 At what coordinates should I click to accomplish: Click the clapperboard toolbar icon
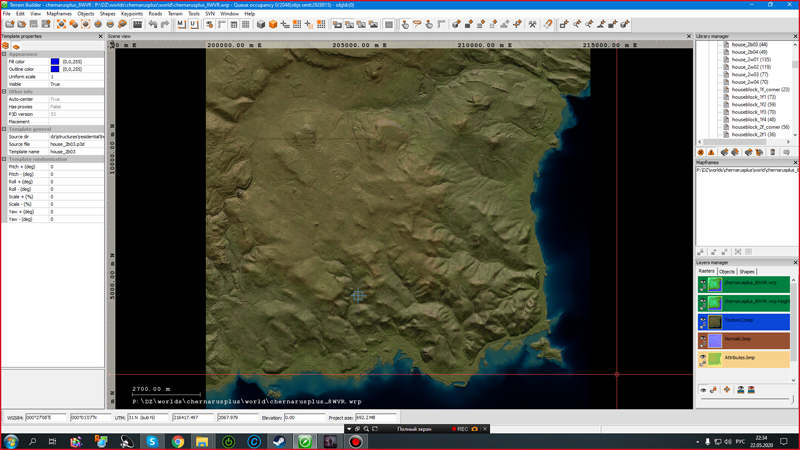[137, 24]
